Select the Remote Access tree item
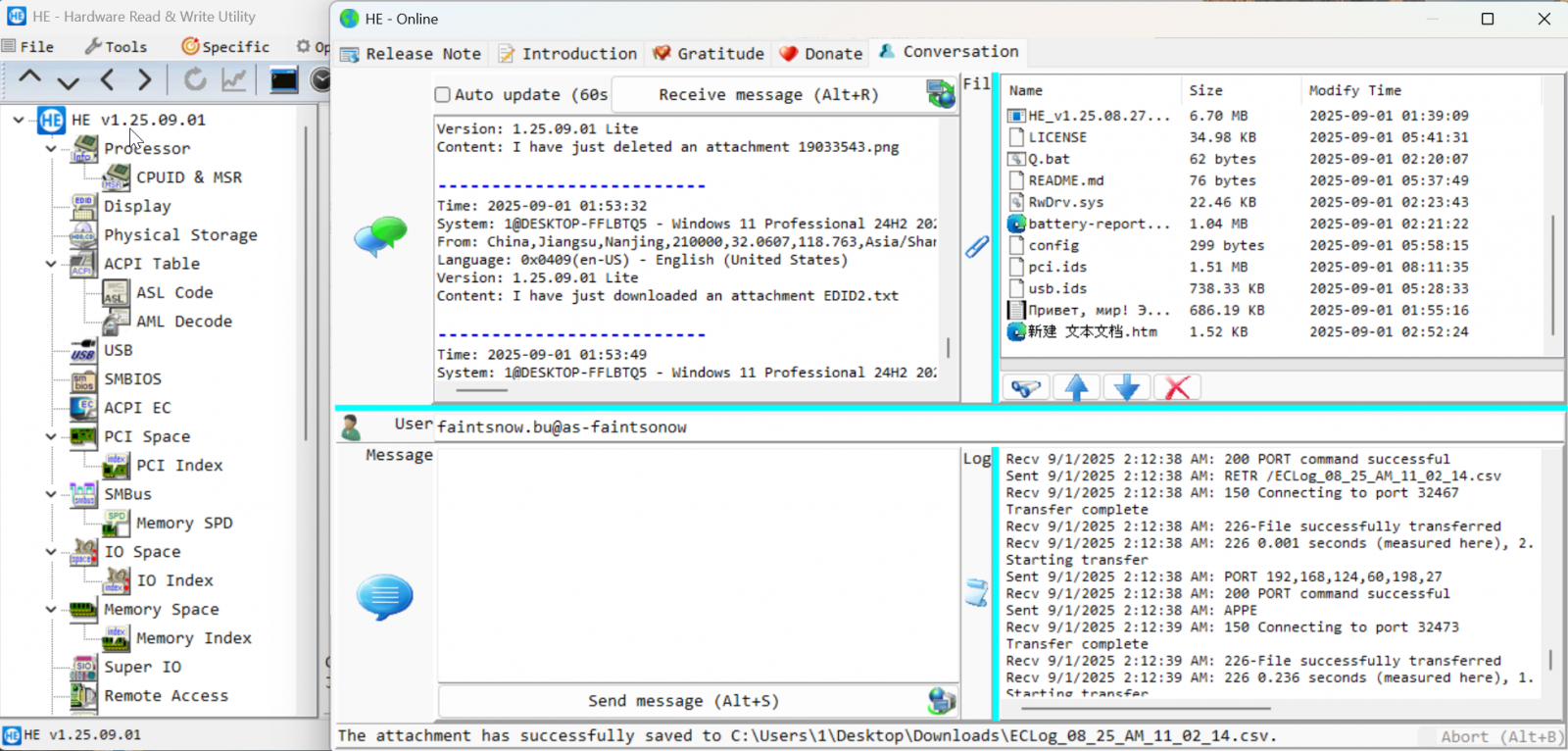The image size is (1568, 751). [x=166, y=696]
